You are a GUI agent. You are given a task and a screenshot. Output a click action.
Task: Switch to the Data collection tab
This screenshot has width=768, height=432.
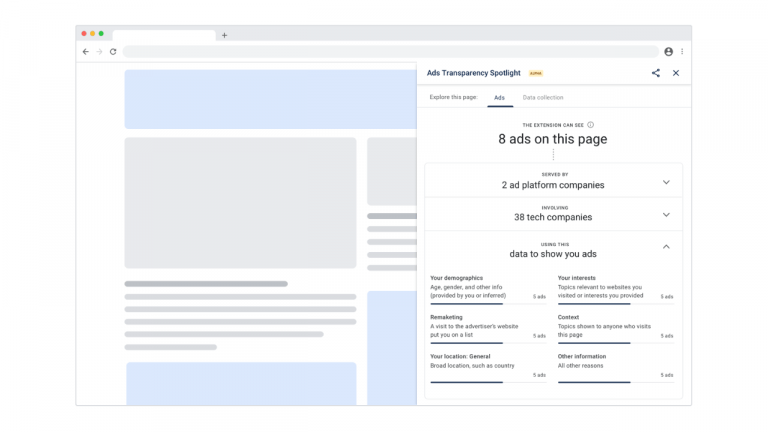[x=543, y=97]
